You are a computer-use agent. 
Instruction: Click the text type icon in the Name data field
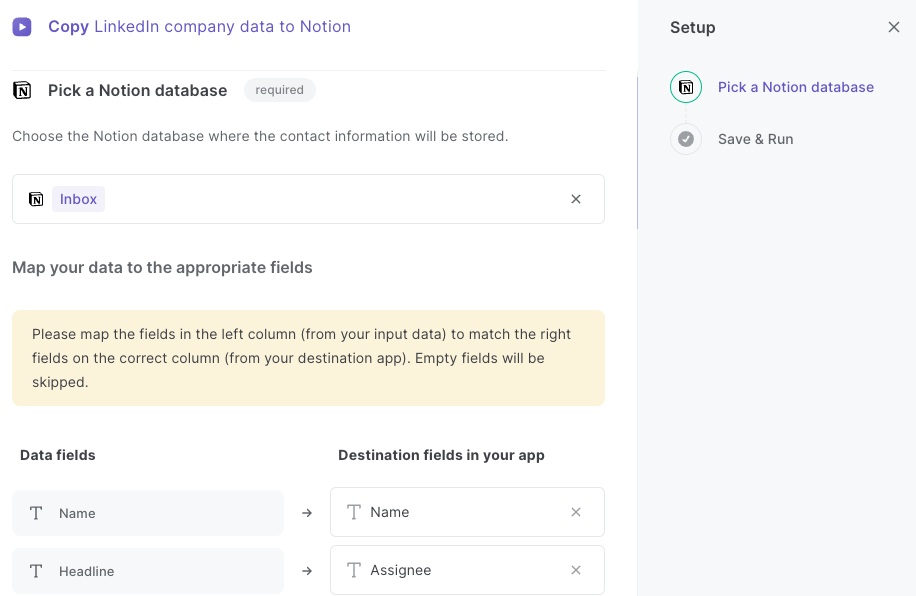(x=36, y=513)
